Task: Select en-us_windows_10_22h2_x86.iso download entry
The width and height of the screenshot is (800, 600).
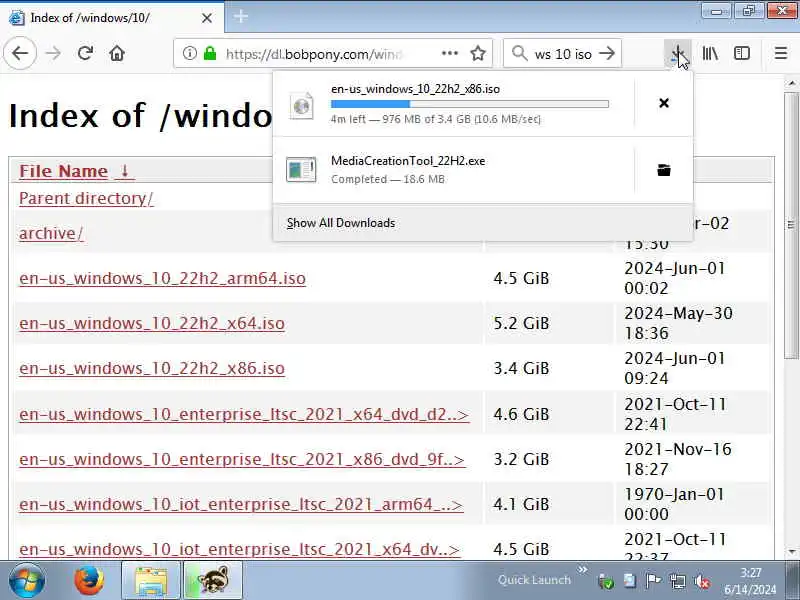Action: 454,104
